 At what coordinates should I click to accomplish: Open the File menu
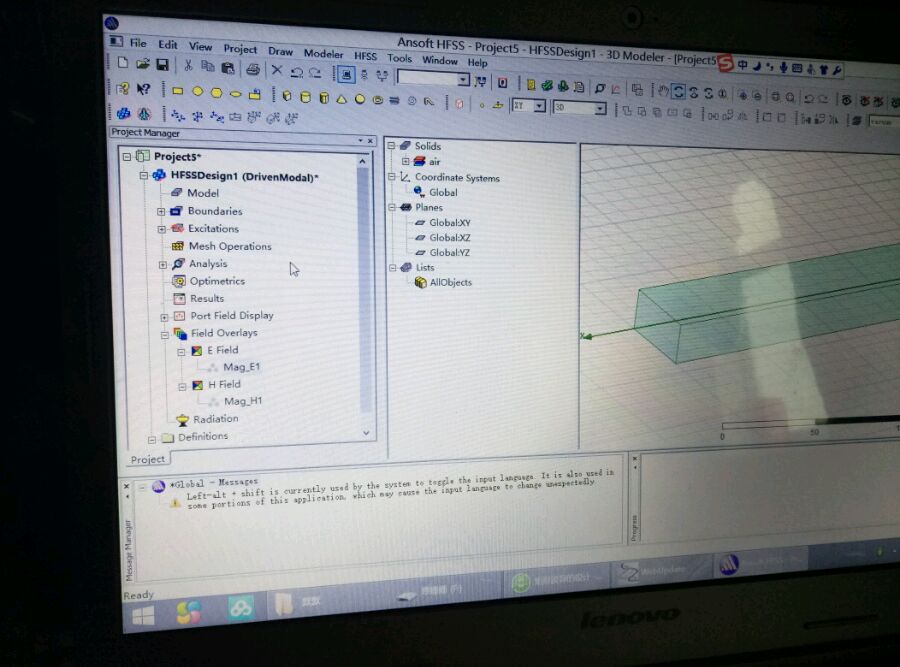[138, 43]
